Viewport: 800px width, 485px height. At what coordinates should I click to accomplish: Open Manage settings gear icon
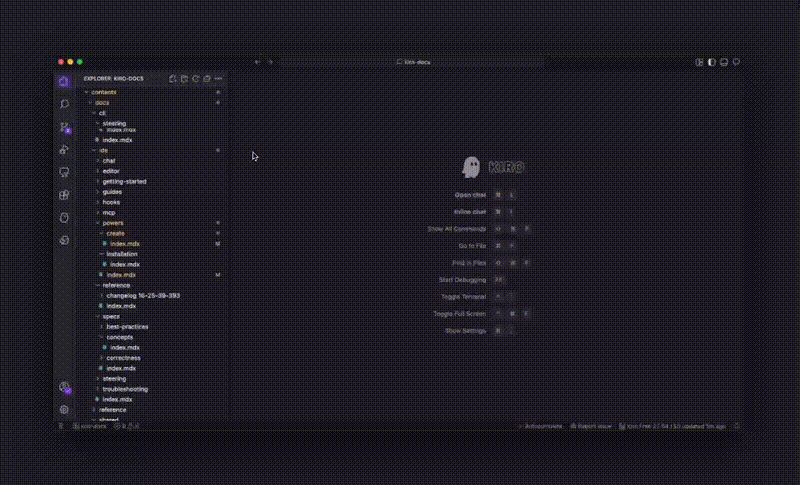click(64, 410)
